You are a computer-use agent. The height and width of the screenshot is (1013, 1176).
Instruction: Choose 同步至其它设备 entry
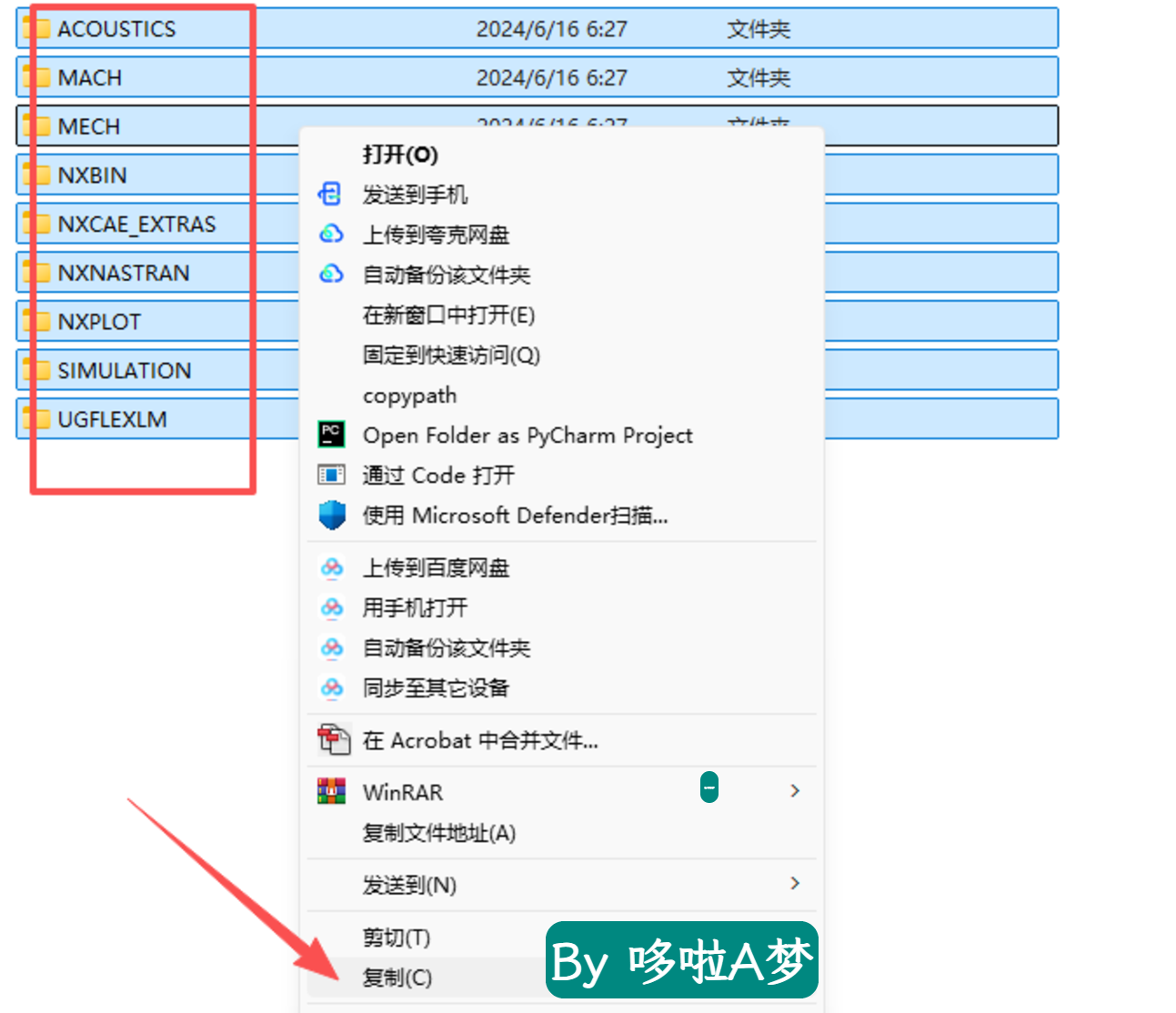436,688
